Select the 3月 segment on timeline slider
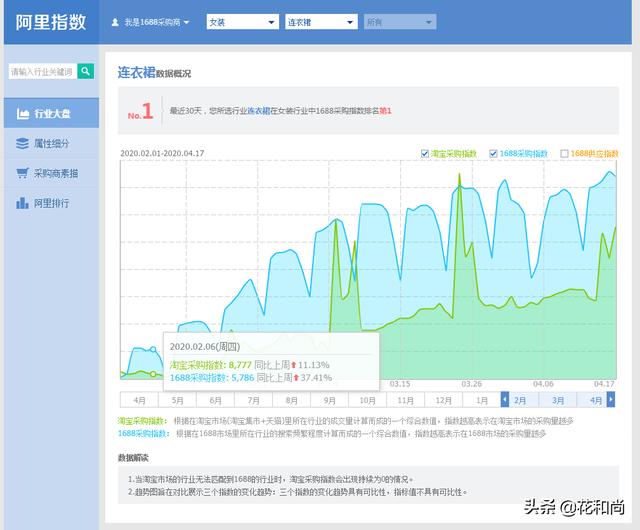This screenshot has height=530, width=640. click(x=559, y=399)
